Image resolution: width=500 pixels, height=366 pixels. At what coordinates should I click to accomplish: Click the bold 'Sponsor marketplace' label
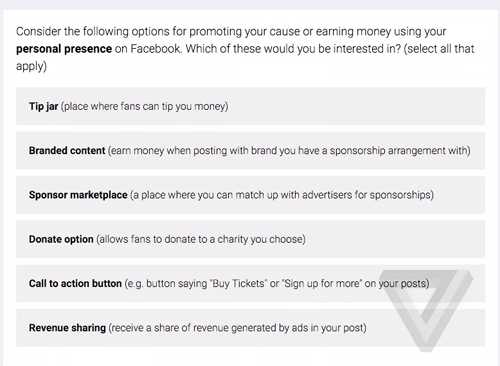[x=78, y=195]
